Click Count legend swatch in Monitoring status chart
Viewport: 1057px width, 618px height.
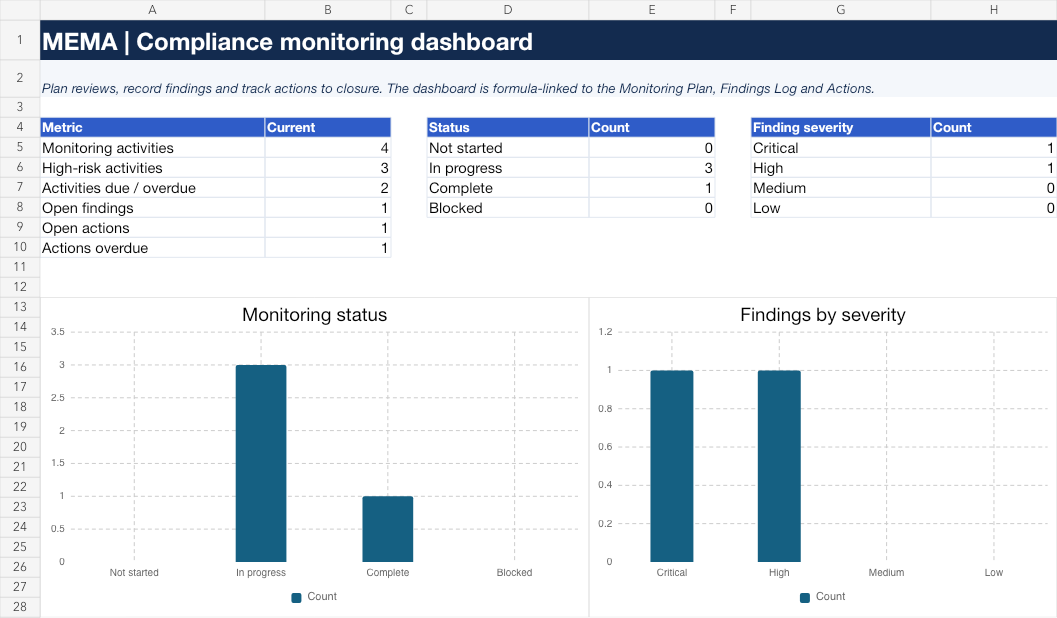[296, 597]
